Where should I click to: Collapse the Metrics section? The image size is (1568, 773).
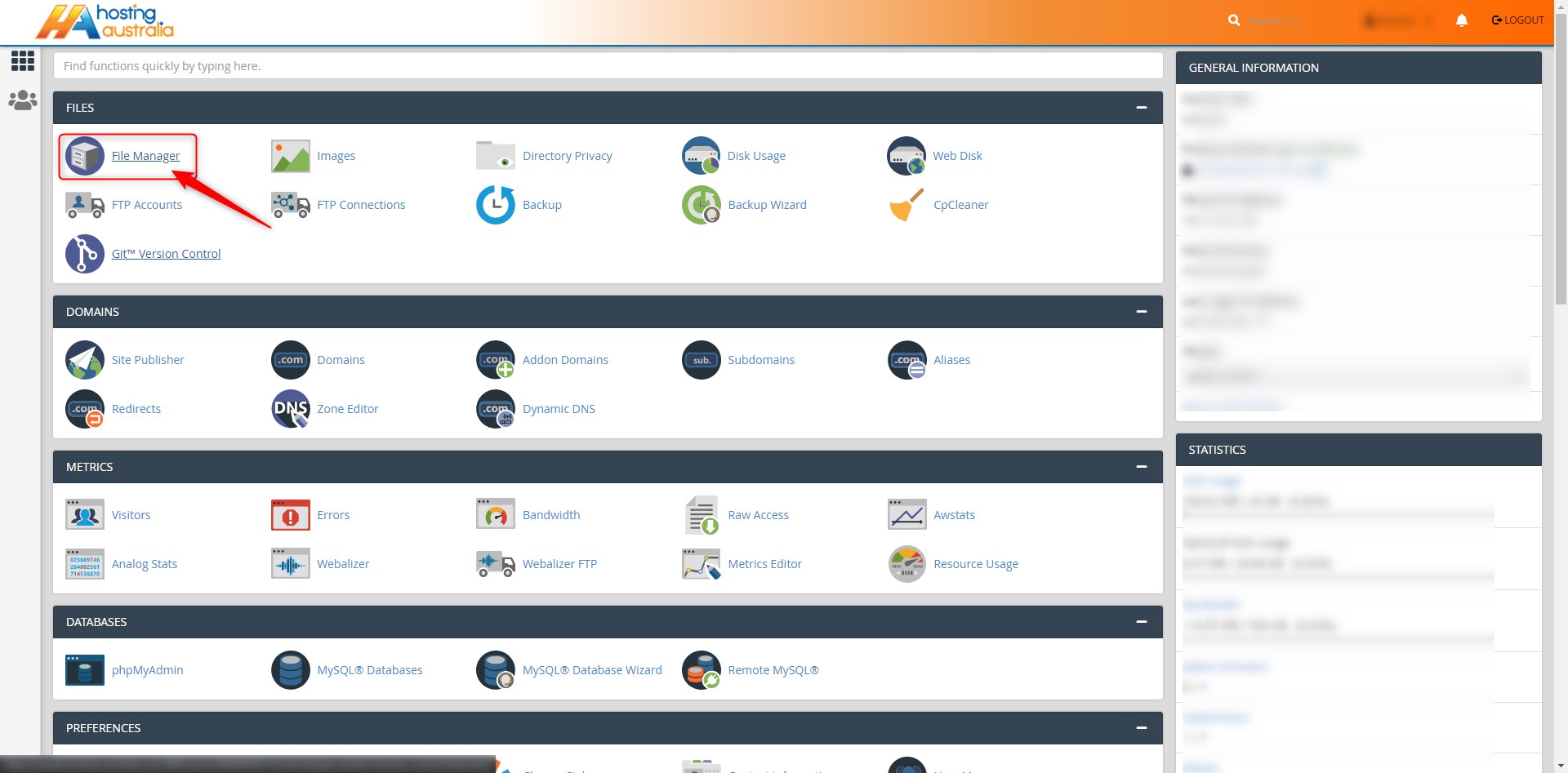tap(1141, 467)
